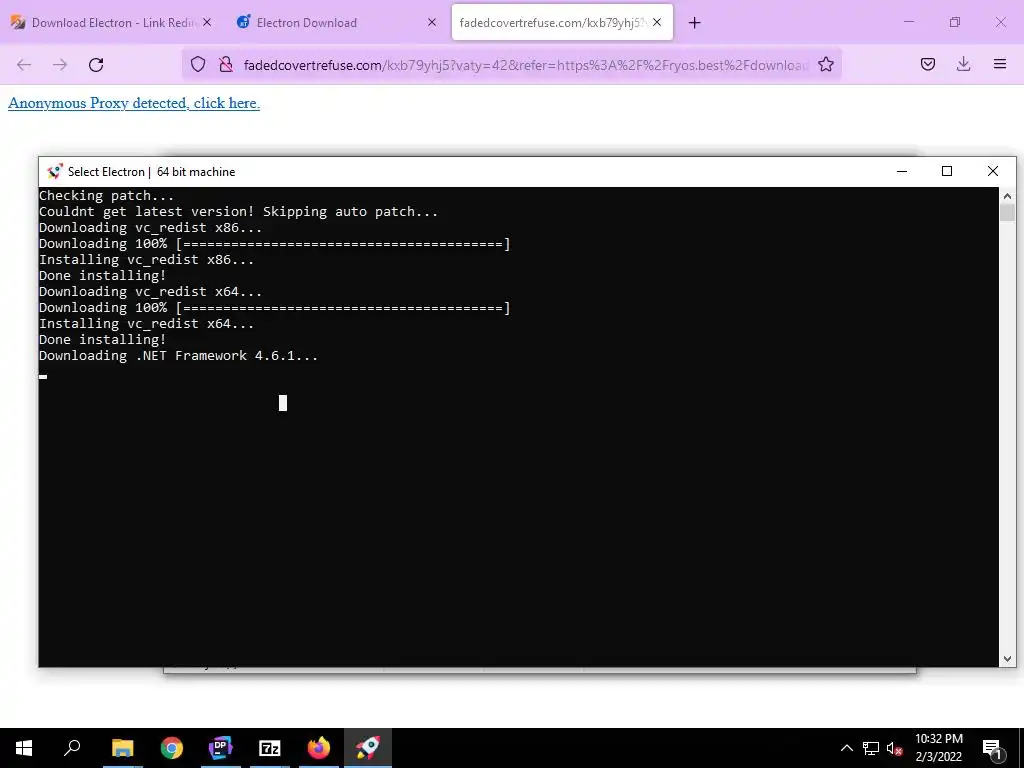
Task: Click the address bar URL field
Action: pos(526,65)
